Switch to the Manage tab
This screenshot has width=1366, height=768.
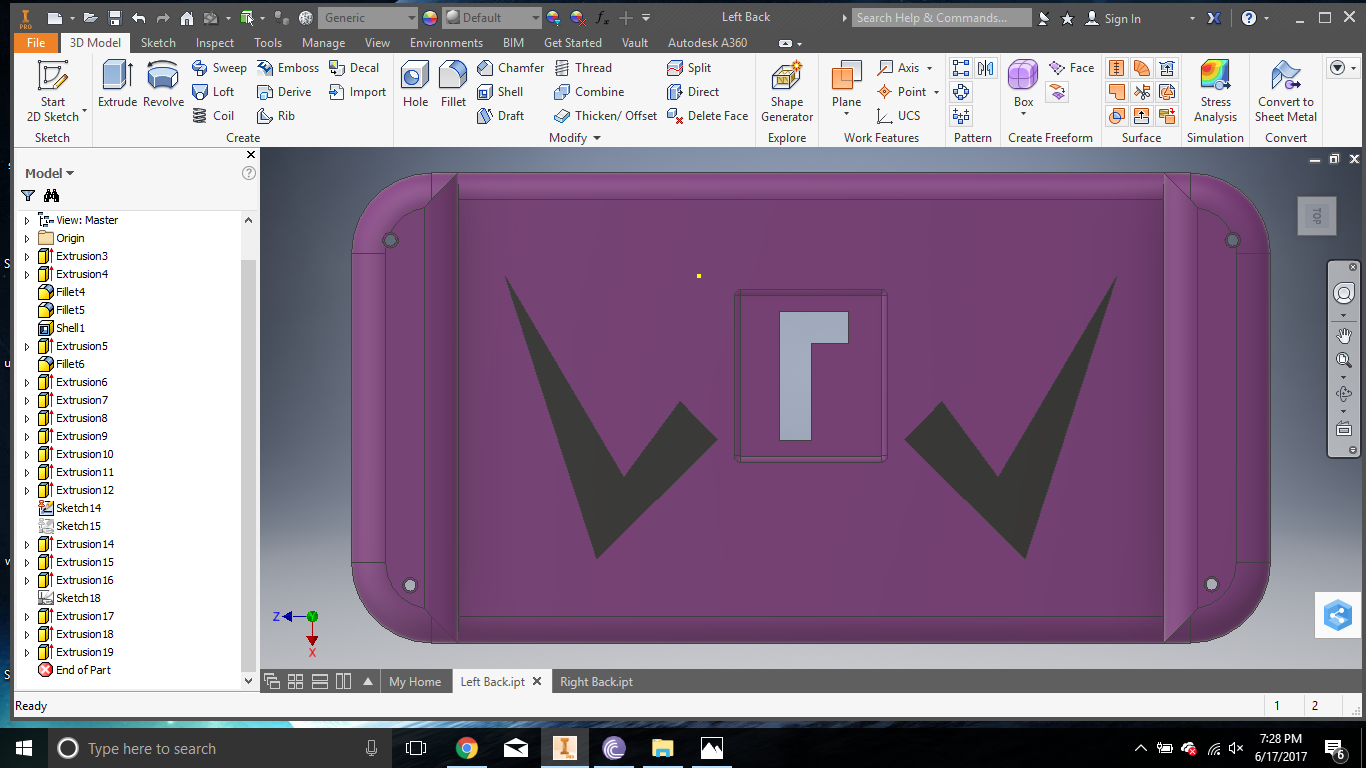323,43
